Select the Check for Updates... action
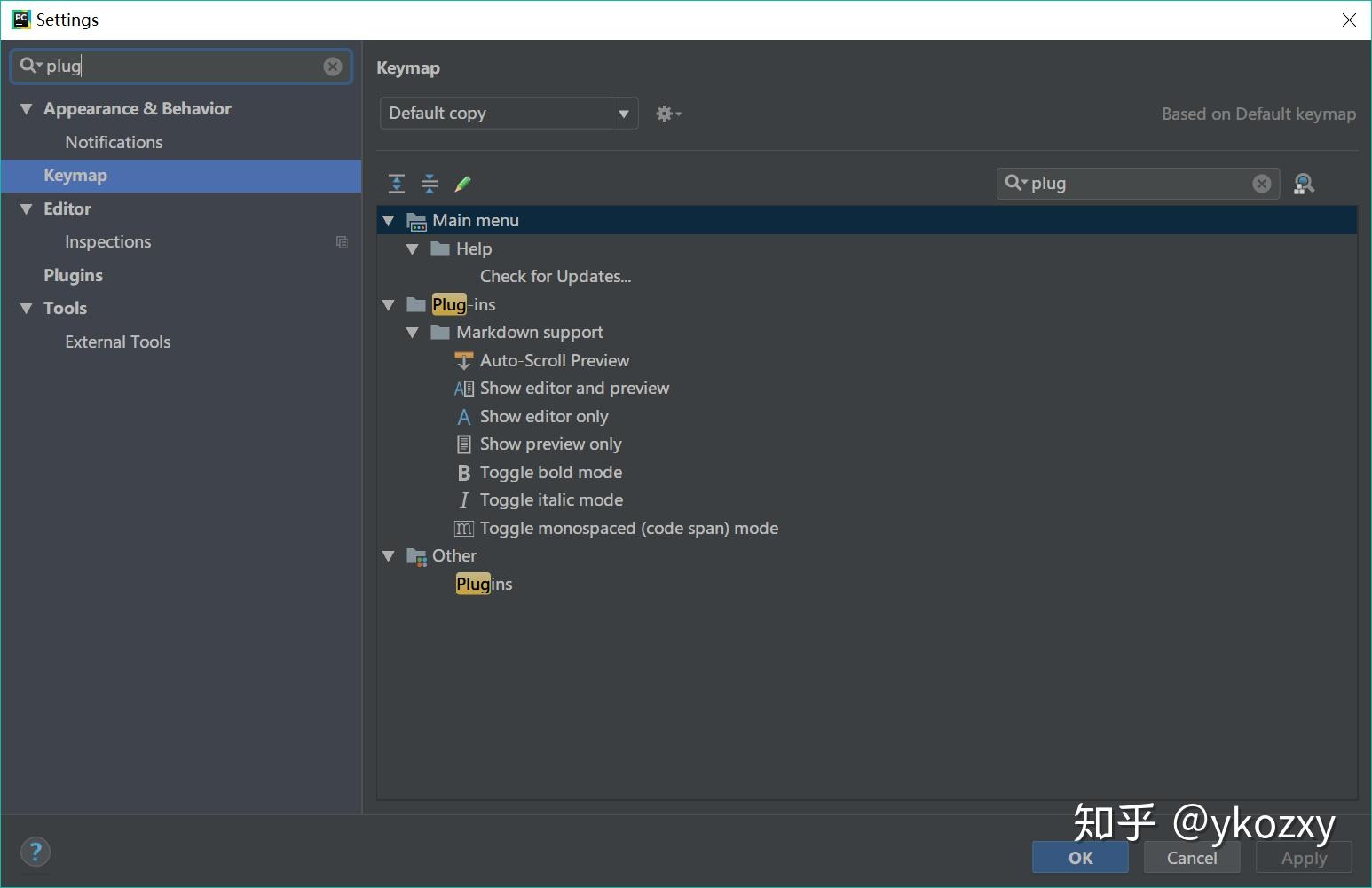This screenshot has width=1372, height=888. pos(556,277)
